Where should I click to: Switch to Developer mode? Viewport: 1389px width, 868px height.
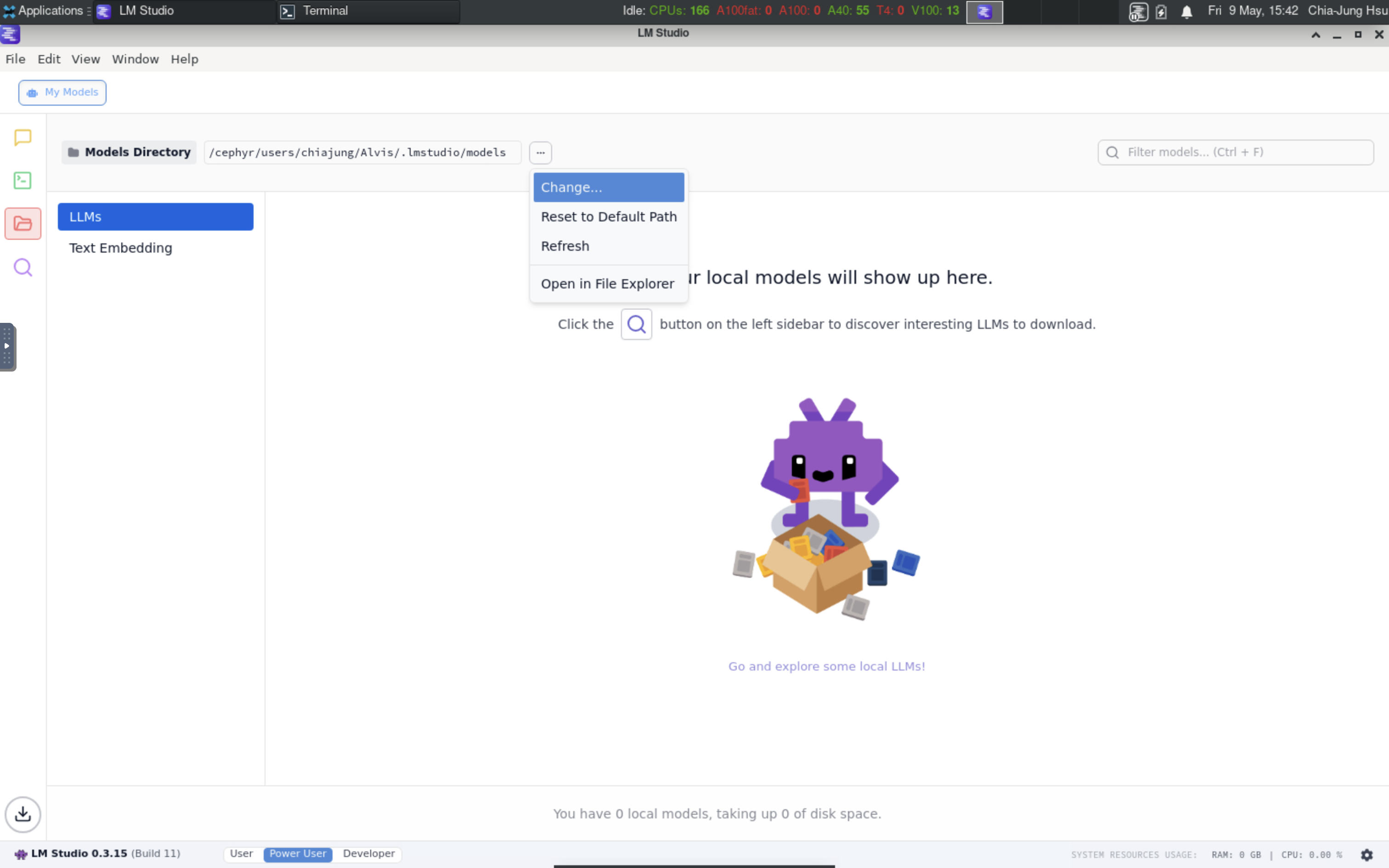pos(368,854)
